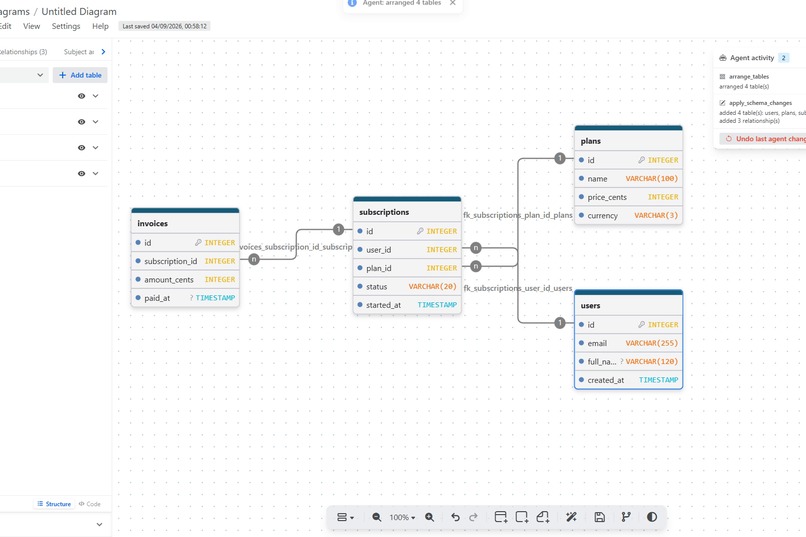Expand fourth table row chevron in sidebar

(x=96, y=174)
